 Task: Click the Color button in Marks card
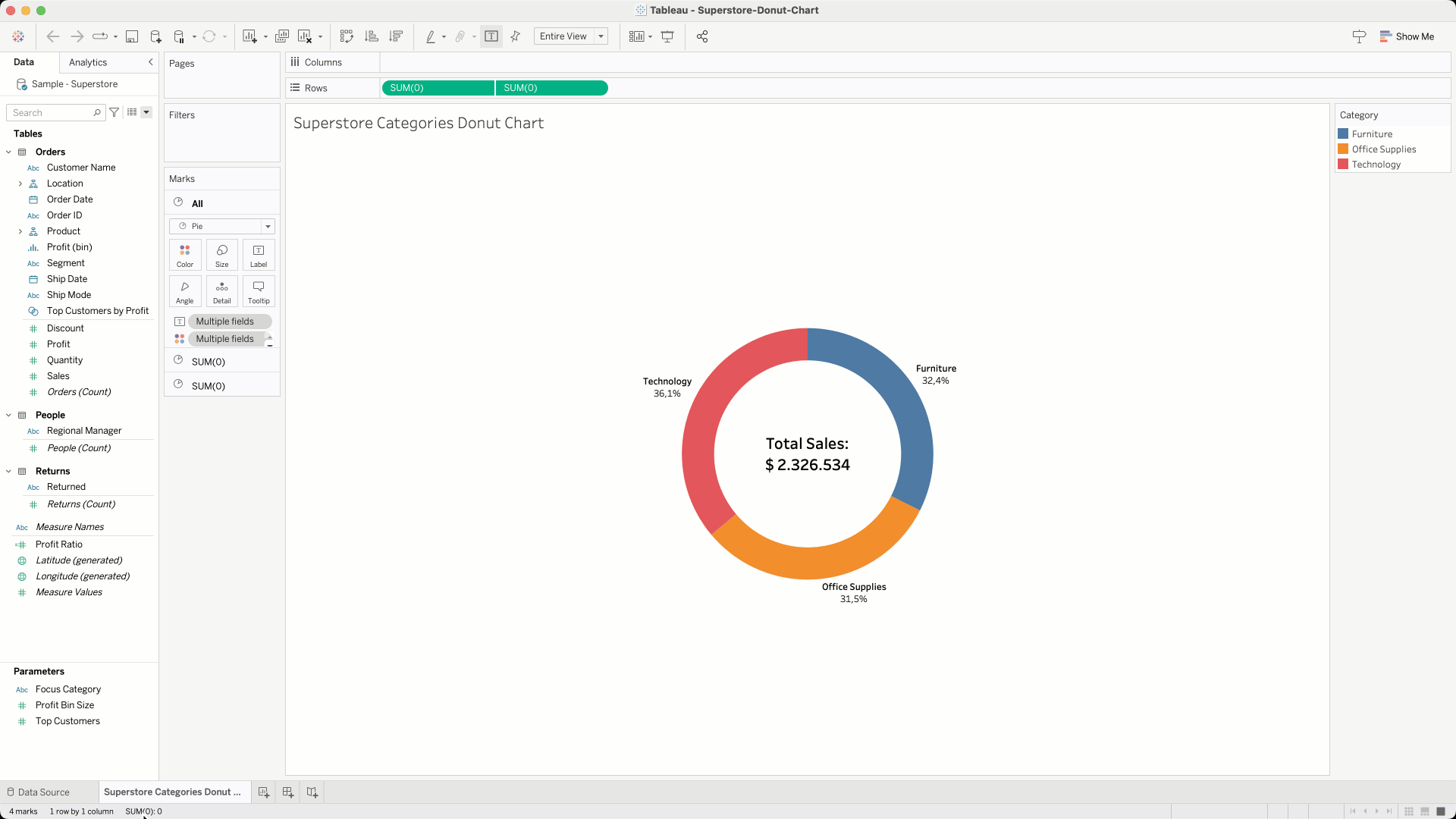pos(185,255)
